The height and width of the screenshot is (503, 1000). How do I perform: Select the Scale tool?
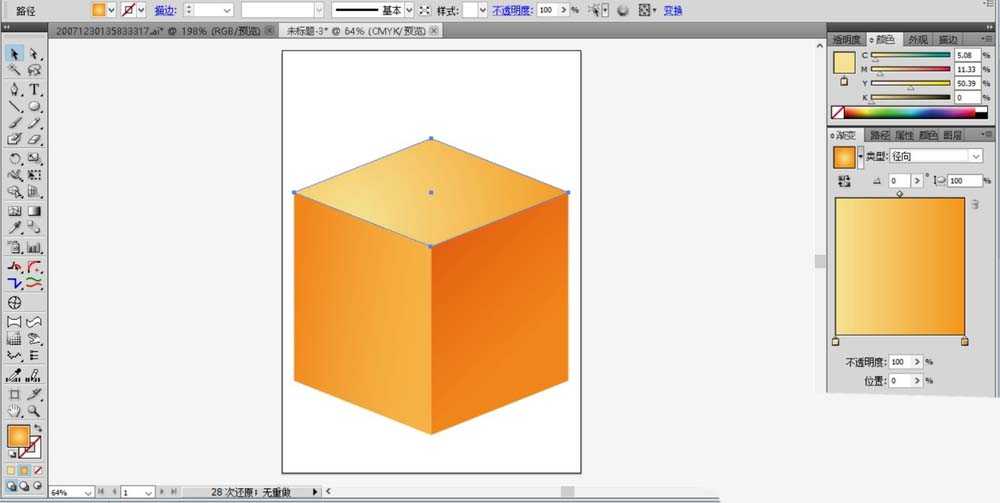click(x=34, y=158)
